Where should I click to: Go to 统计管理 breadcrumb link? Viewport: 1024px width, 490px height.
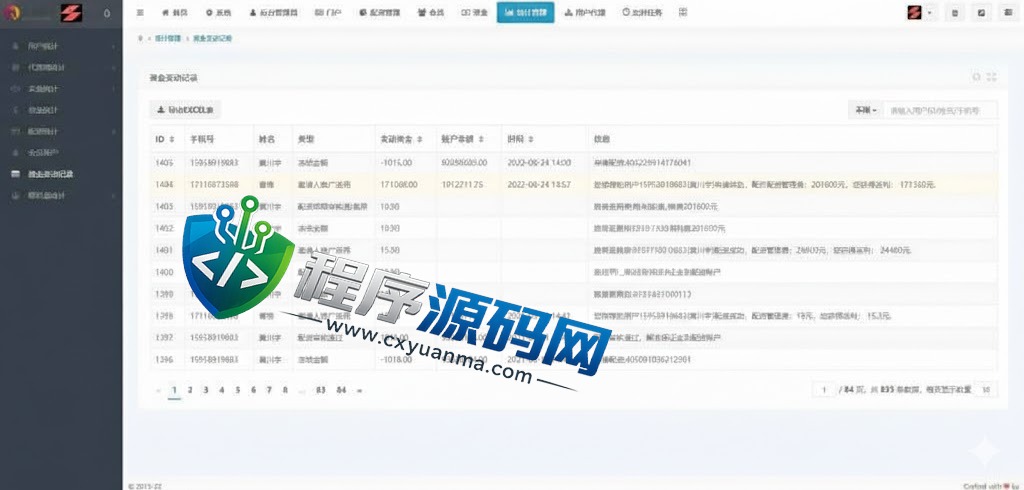[168, 39]
